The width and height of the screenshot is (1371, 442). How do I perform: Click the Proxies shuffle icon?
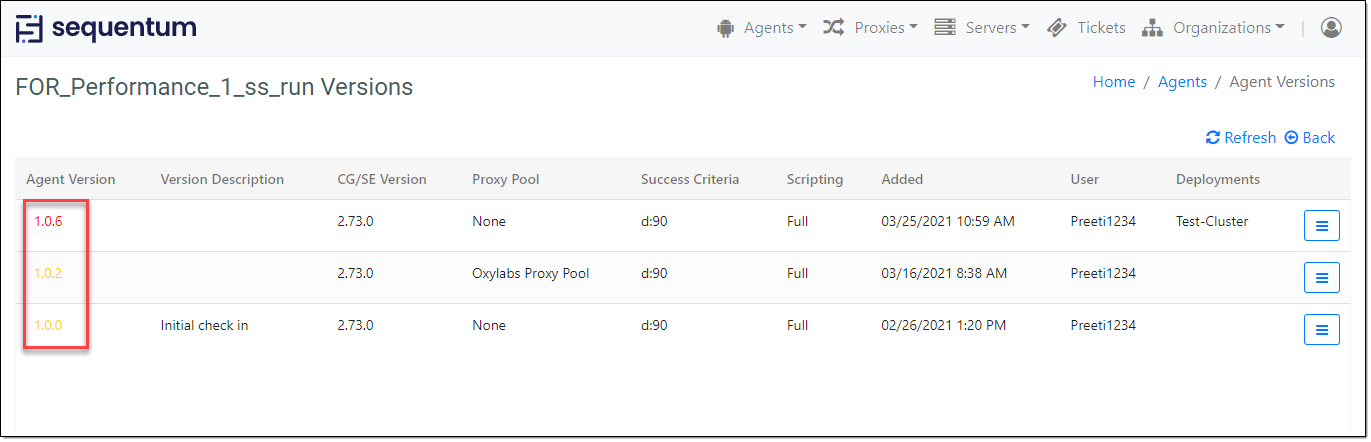point(833,28)
